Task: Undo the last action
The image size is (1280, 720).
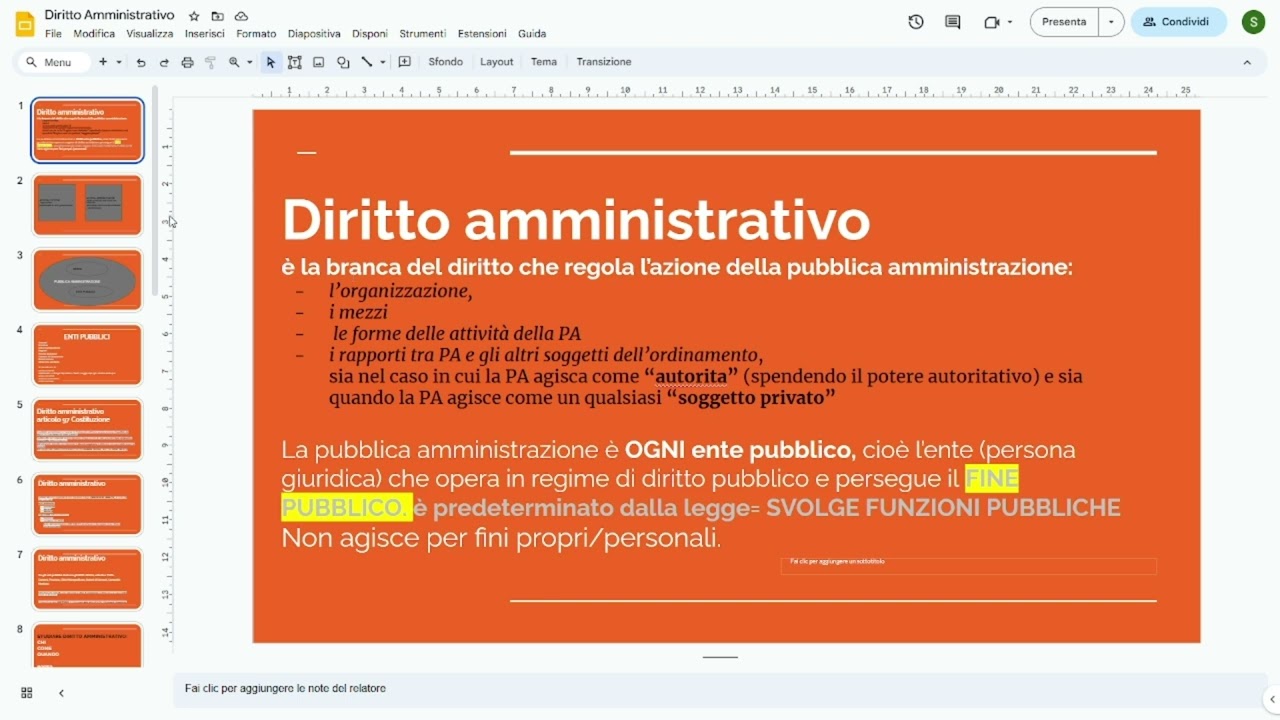Action: tap(141, 62)
